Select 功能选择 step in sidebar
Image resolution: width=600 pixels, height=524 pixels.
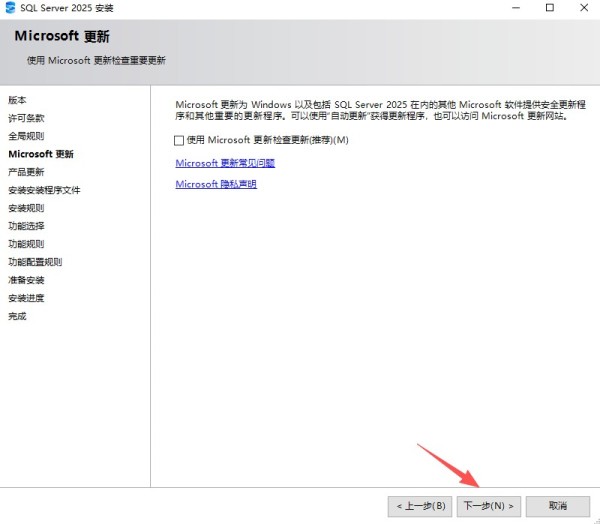[x=26, y=226]
